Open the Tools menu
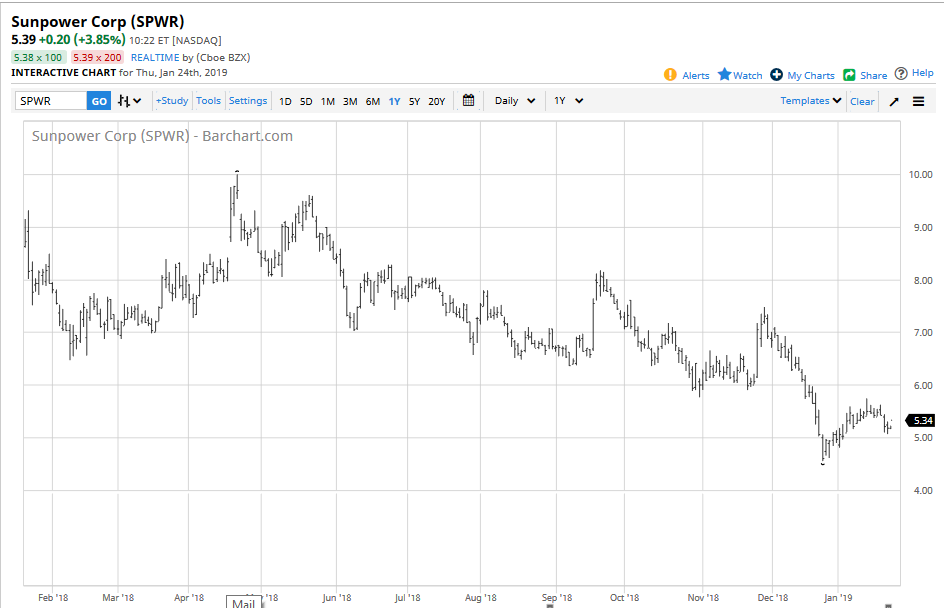This screenshot has width=944, height=608. (208, 101)
